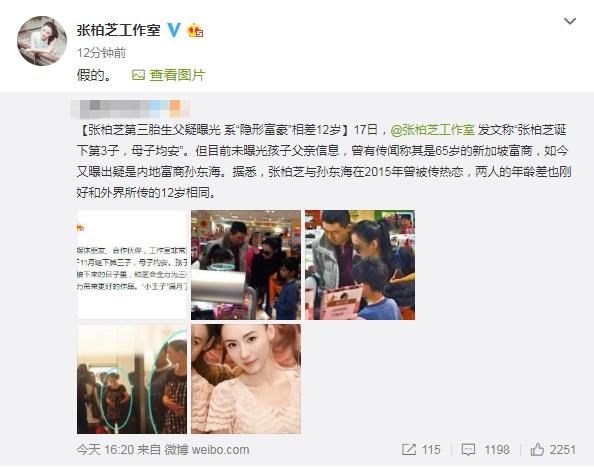This screenshot has width=594, height=467.
Task: Click the membership crown badge icon
Action: point(195,30)
